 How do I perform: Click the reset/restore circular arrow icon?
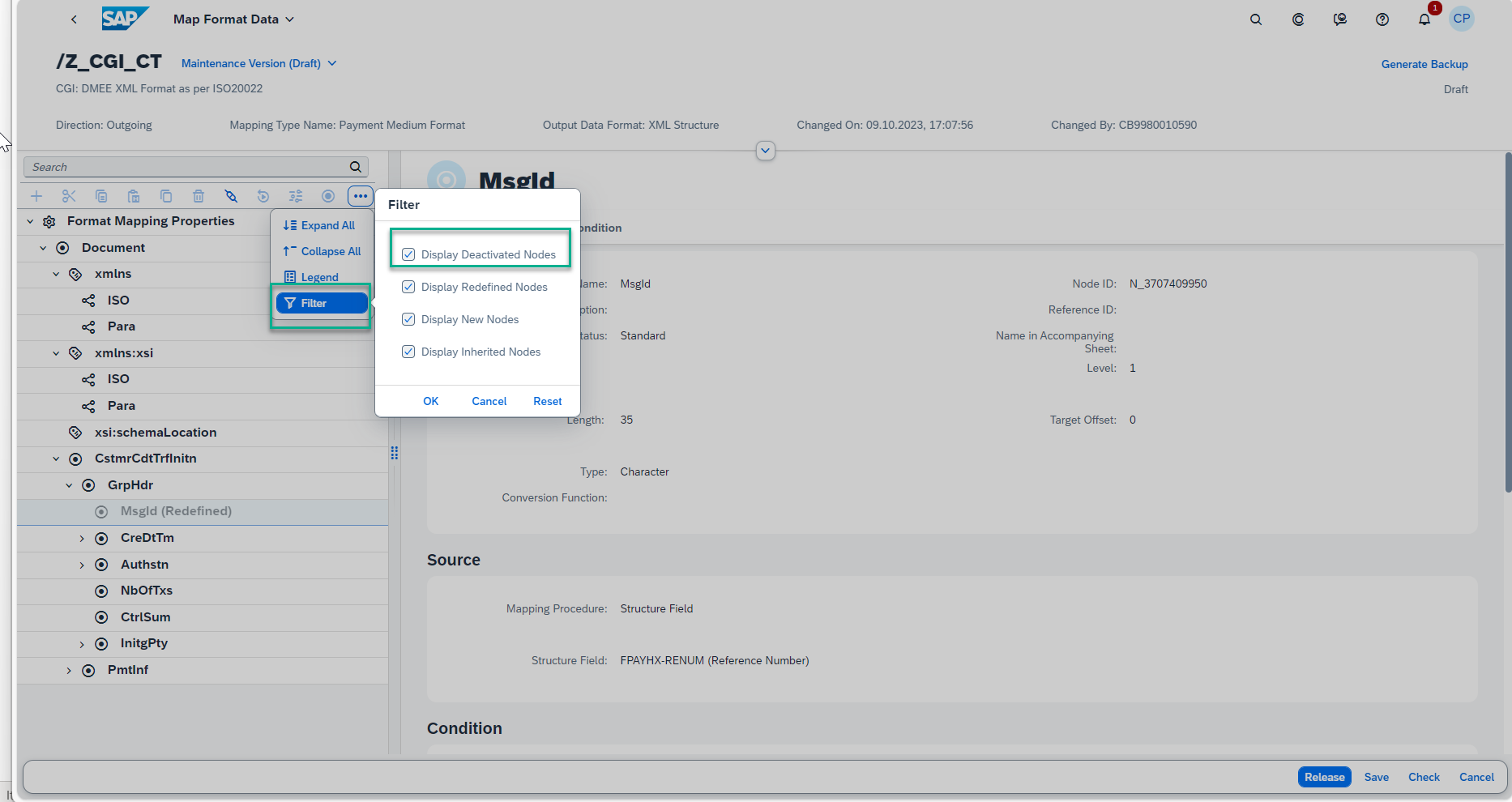(x=263, y=196)
